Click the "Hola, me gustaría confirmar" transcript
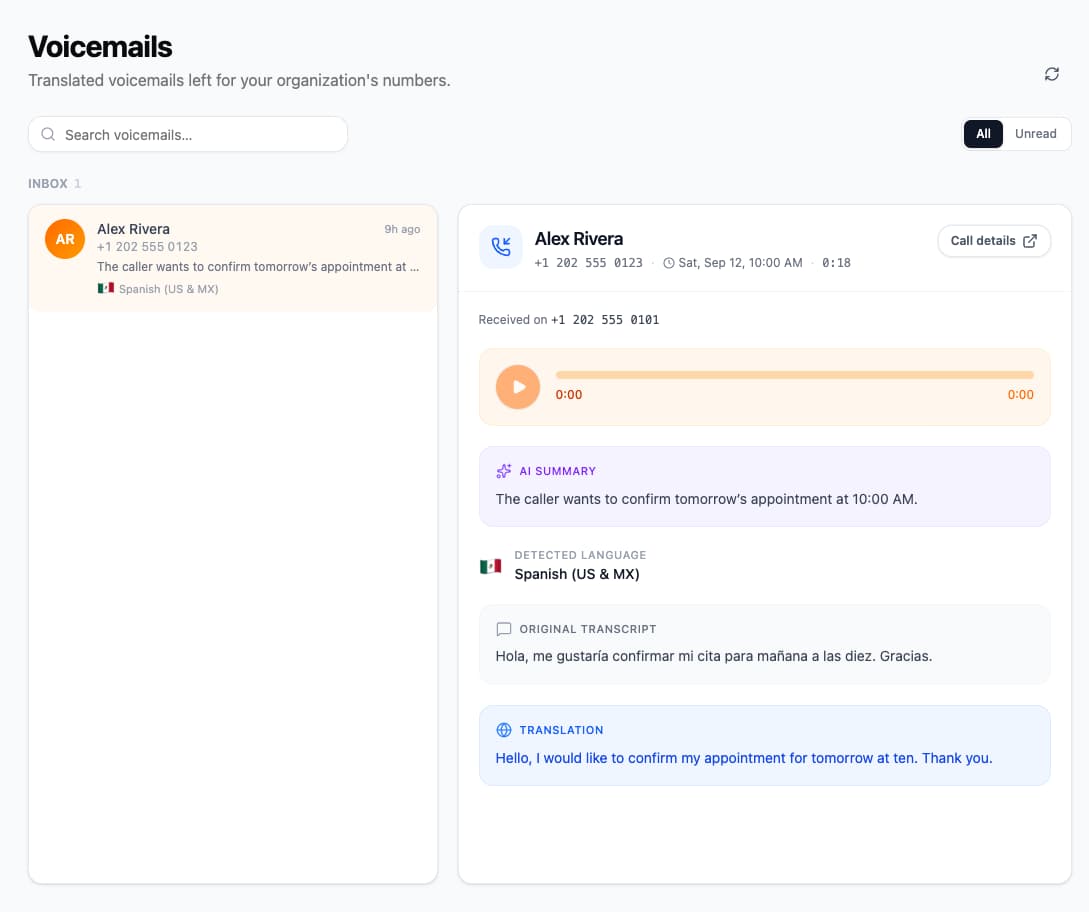Image resolution: width=1089 pixels, height=912 pixels. [713, 656]
